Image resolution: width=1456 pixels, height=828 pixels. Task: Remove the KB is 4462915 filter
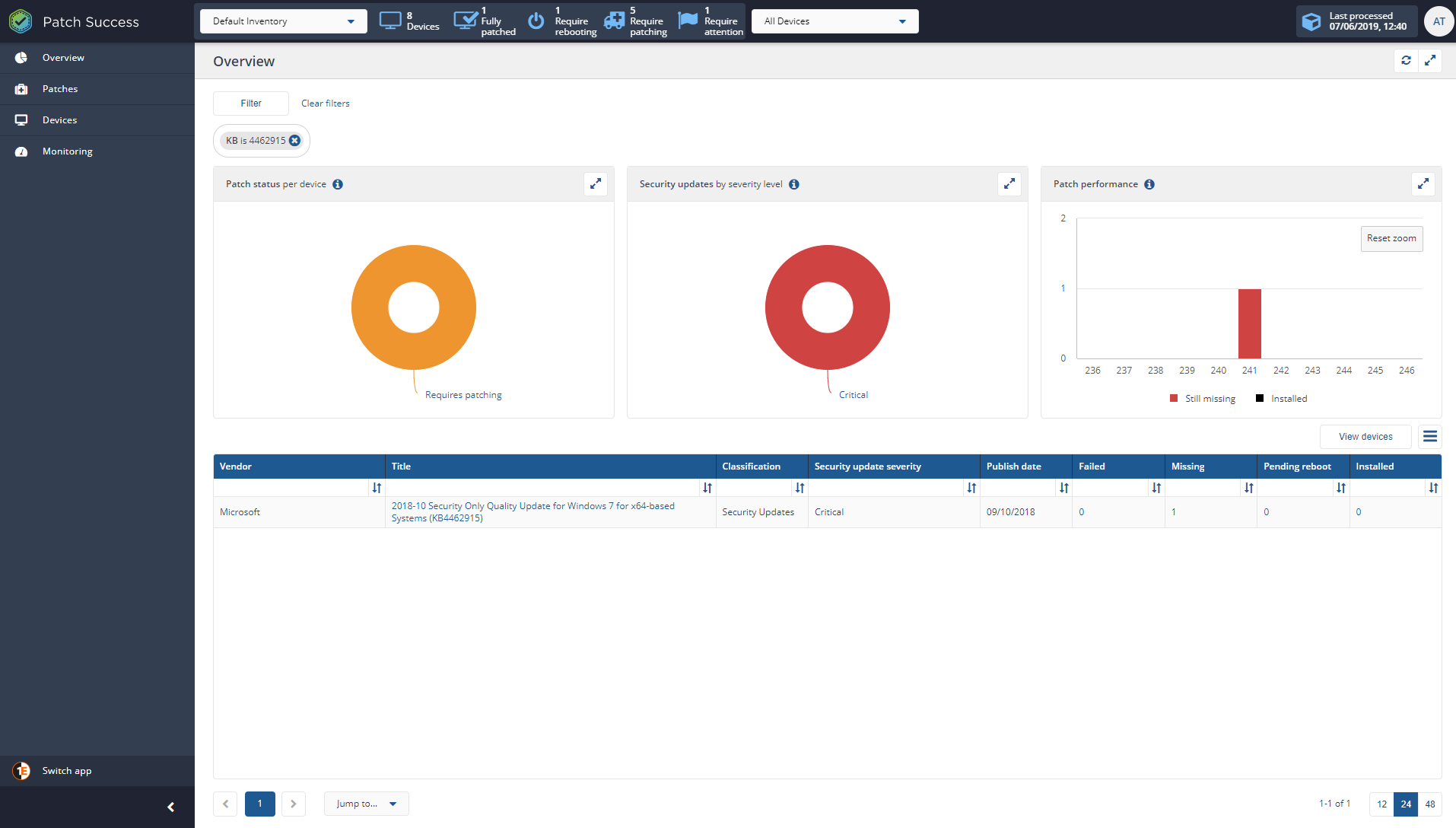(x=295, y=141)
